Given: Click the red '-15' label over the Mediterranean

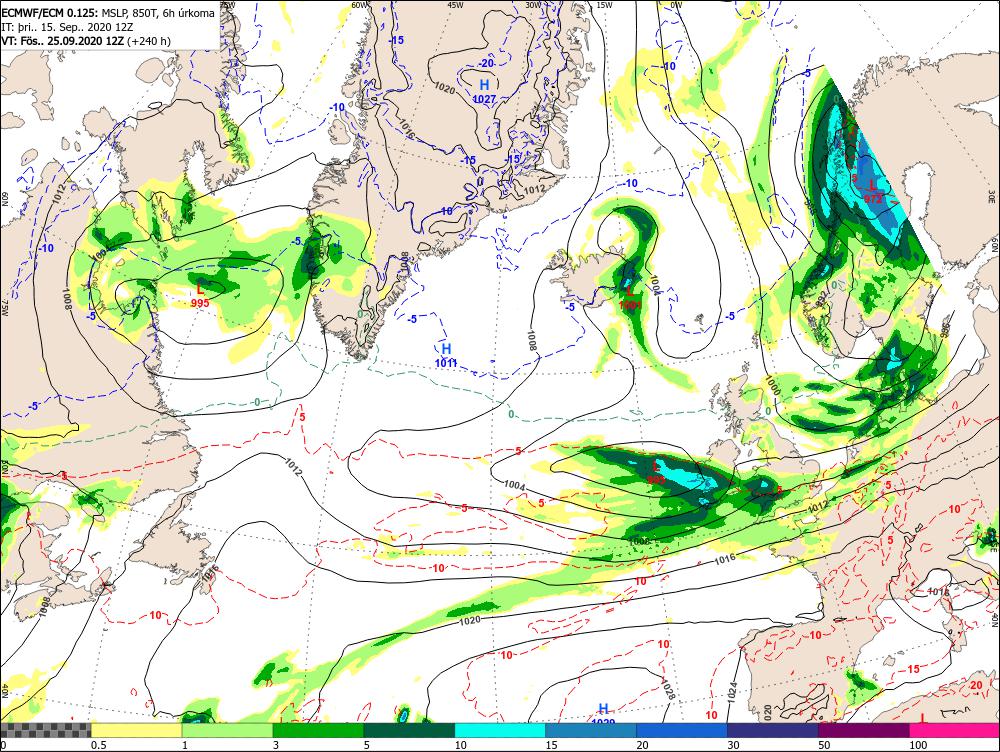Looking at the screenshot, I should pyautogui.click(x=912, y=669).
